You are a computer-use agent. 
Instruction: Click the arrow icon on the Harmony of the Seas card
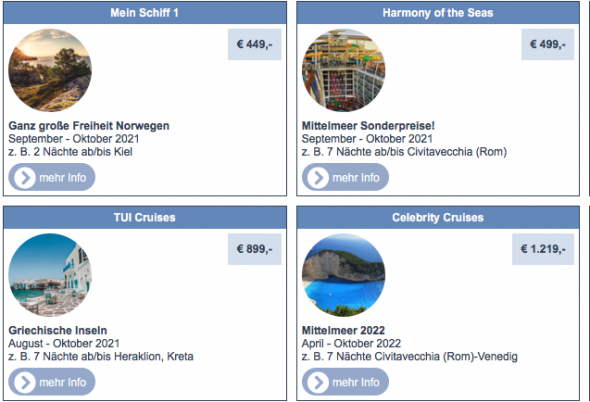pyautogui.click(x=318, y=177)
